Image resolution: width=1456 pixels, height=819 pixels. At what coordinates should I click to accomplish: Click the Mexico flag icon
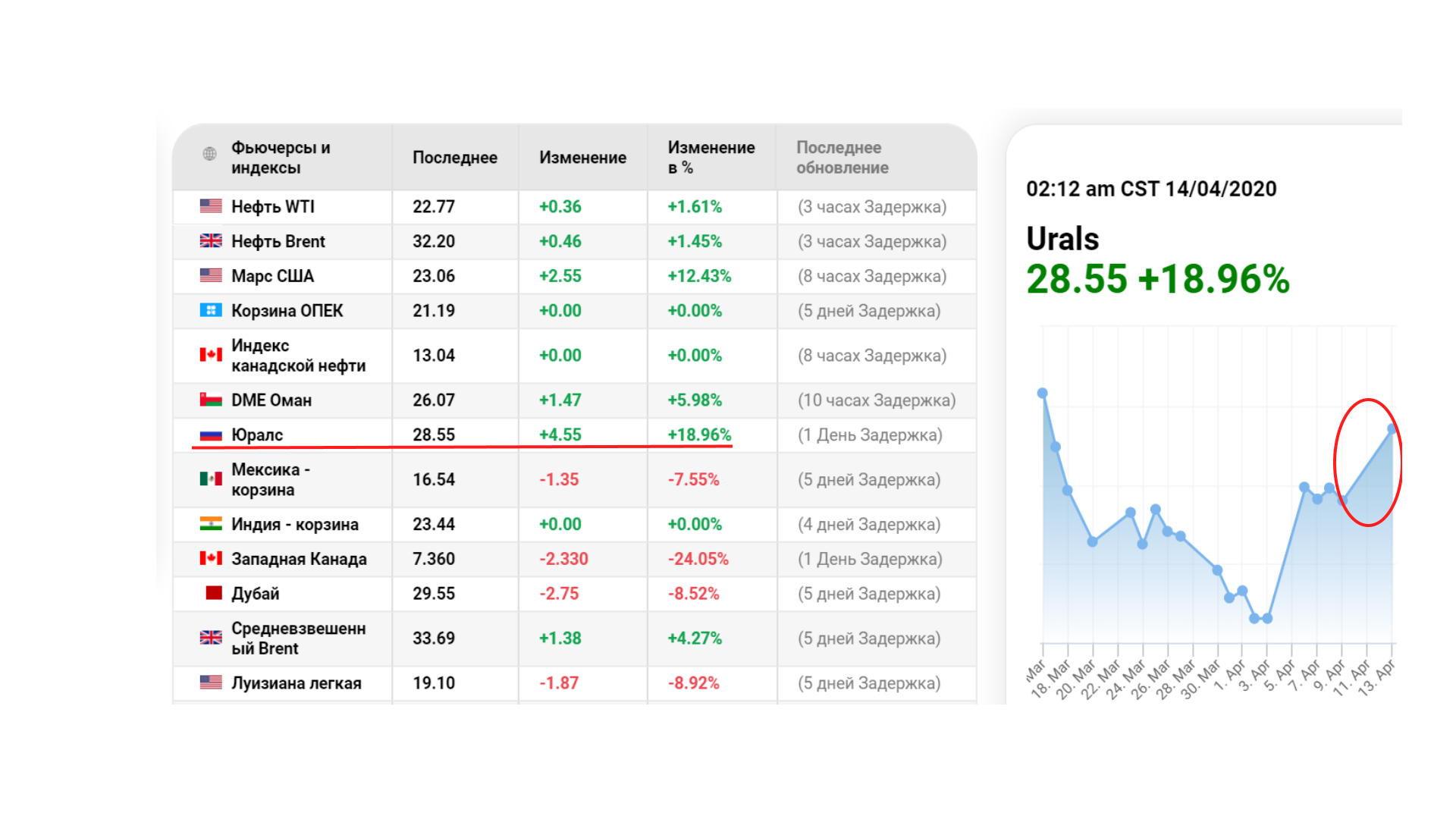[211, 479]
